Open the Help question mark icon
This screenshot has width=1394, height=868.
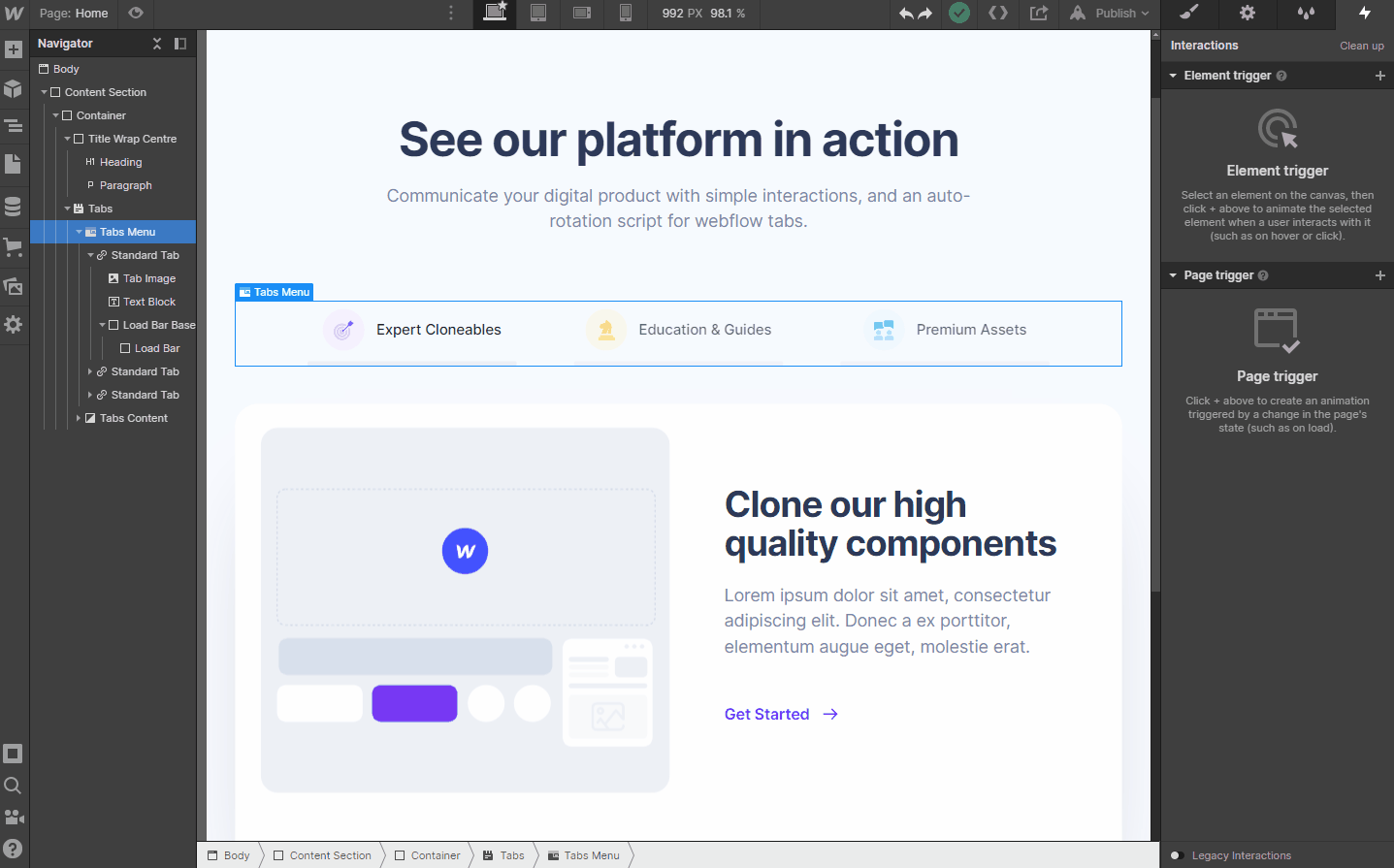[x=14, y=849]
